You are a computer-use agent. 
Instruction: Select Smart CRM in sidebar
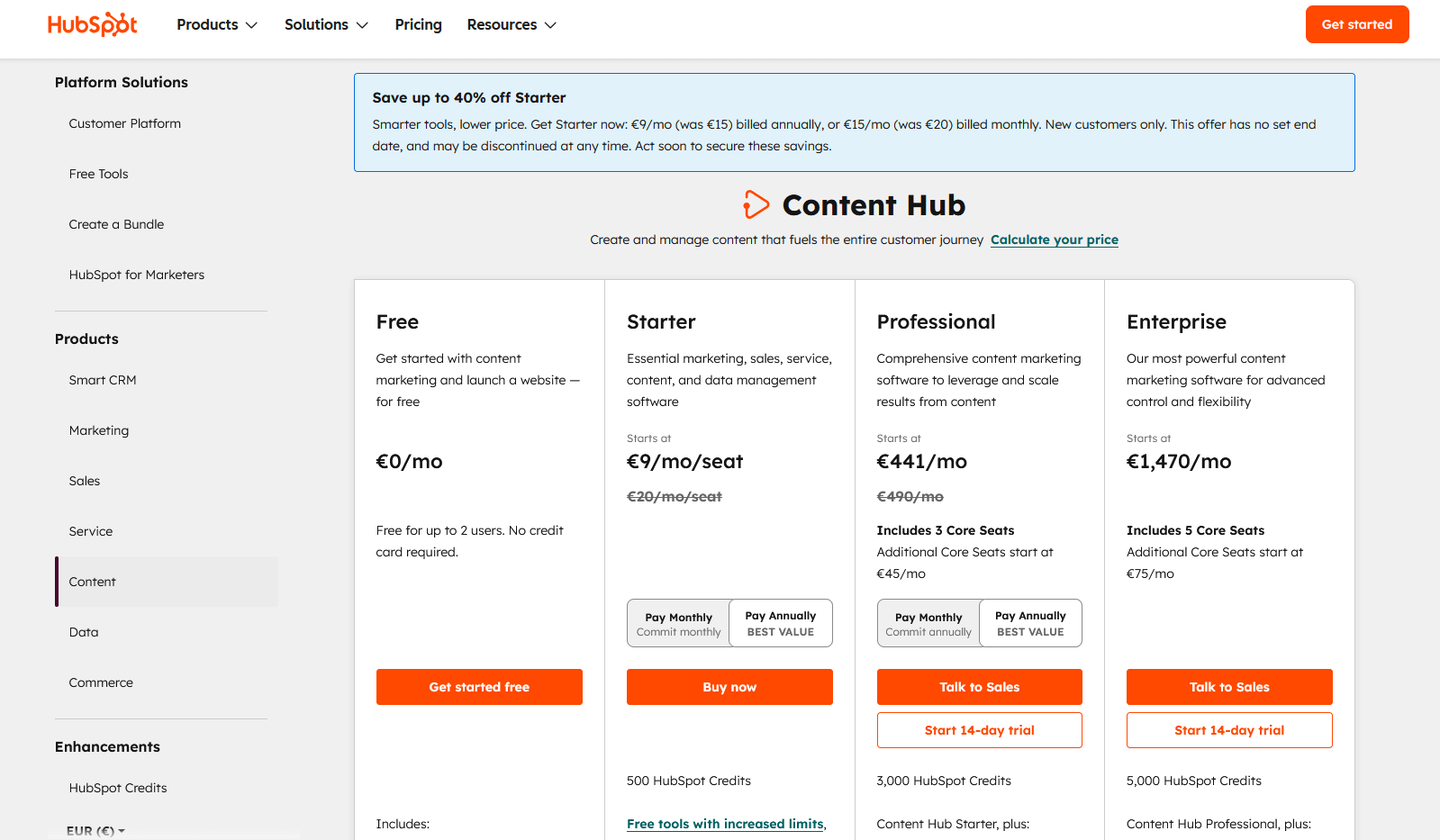tap(103, 380)
